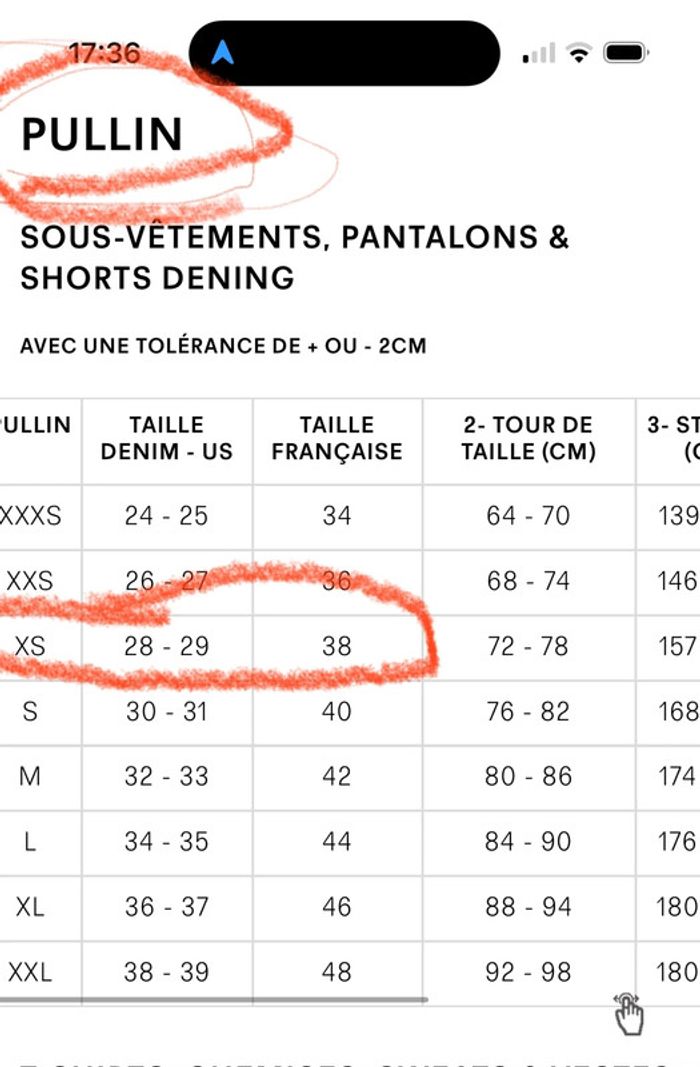Image resolution: width=700 pixels, height=1067 pixels.
Task: Click the Sous-vêtements, Pantalons & Shorts heading
Action: click(x=295, y=257)
